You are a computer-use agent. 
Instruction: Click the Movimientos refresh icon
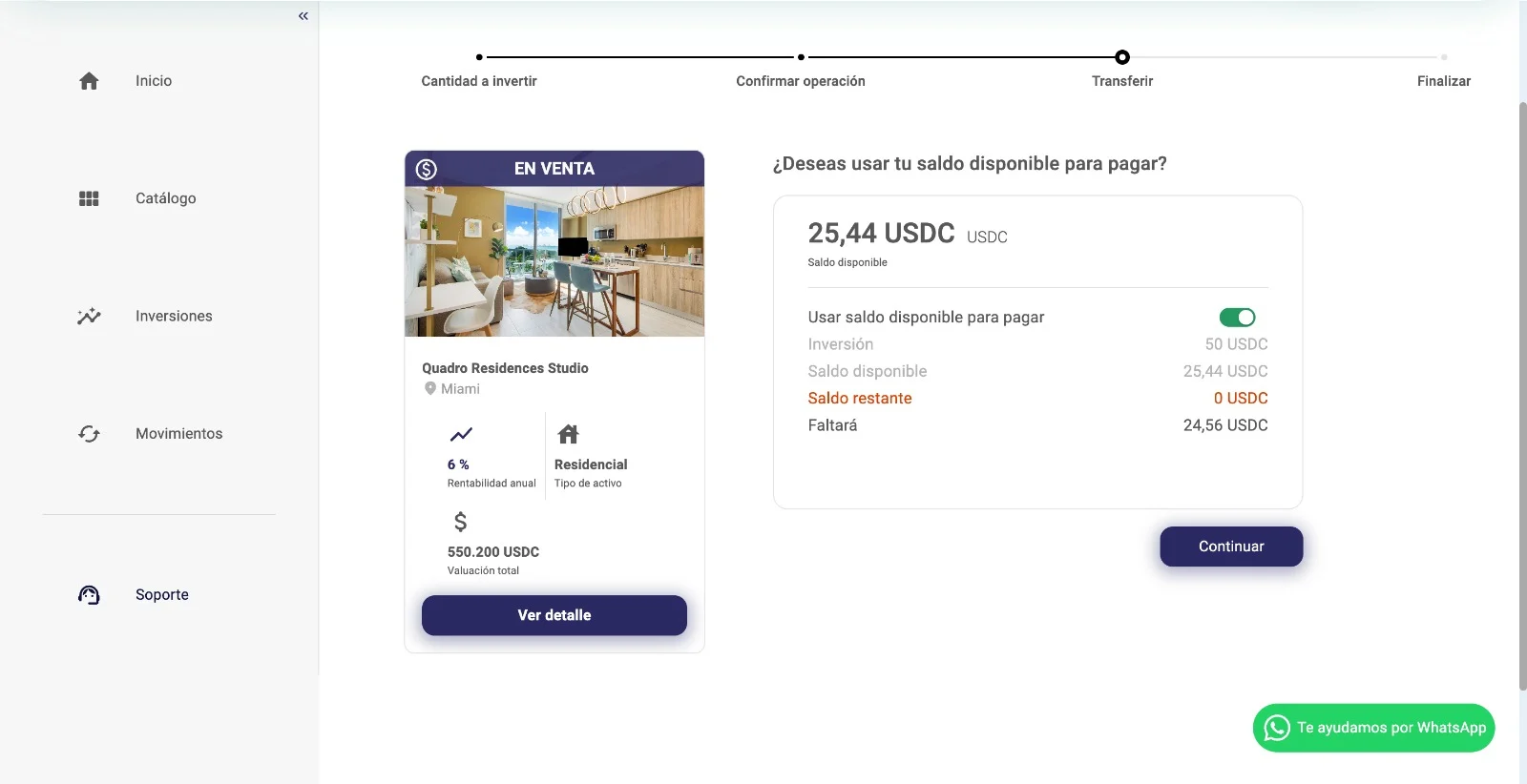tap(88, 433)
